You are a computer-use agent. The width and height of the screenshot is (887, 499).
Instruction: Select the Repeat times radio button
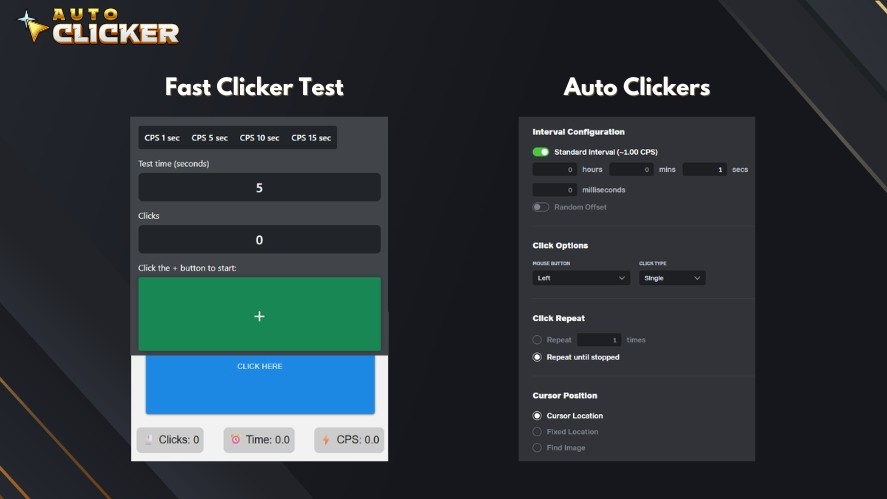[537, 340]
